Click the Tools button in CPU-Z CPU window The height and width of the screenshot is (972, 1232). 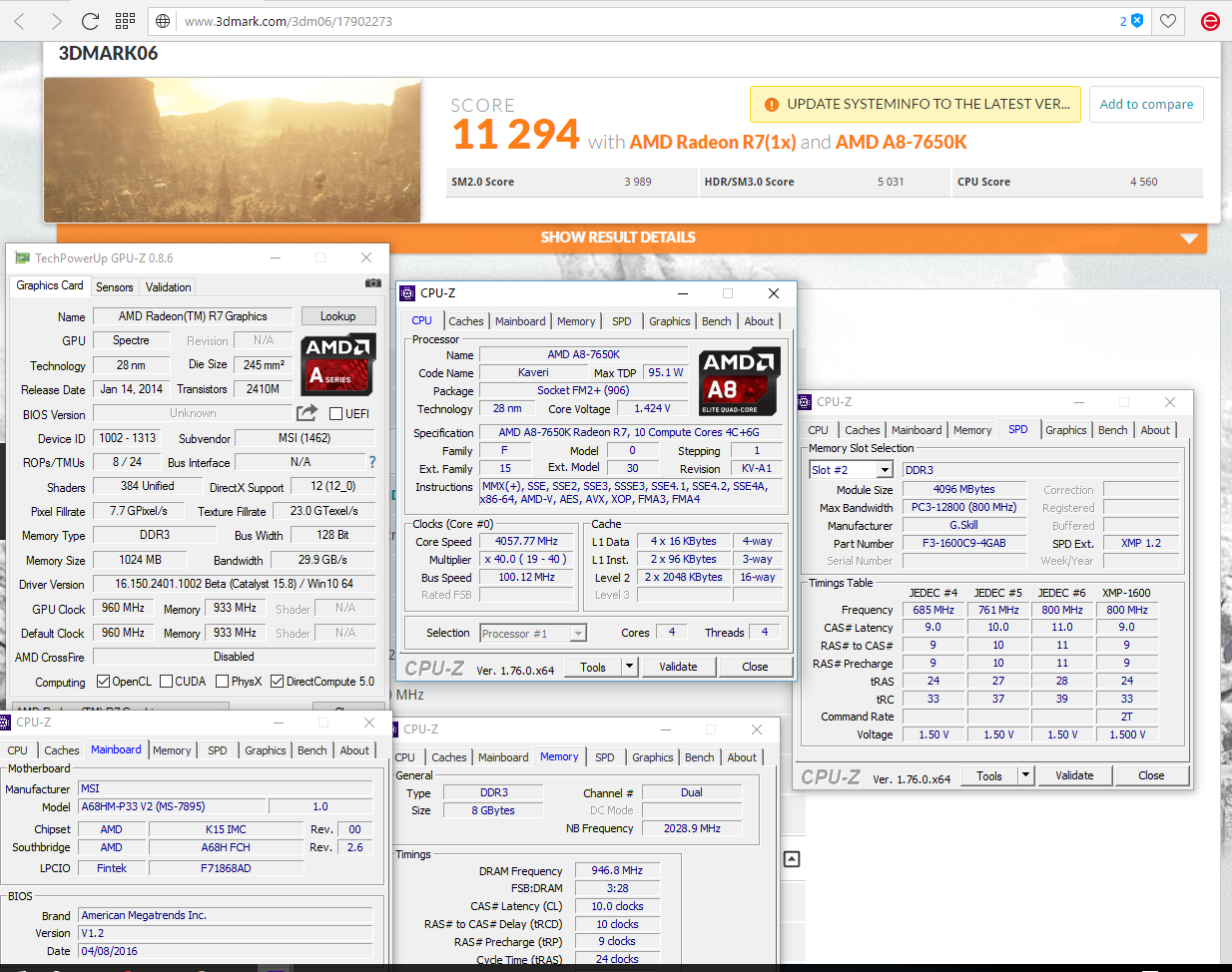[x=593, y=667]
